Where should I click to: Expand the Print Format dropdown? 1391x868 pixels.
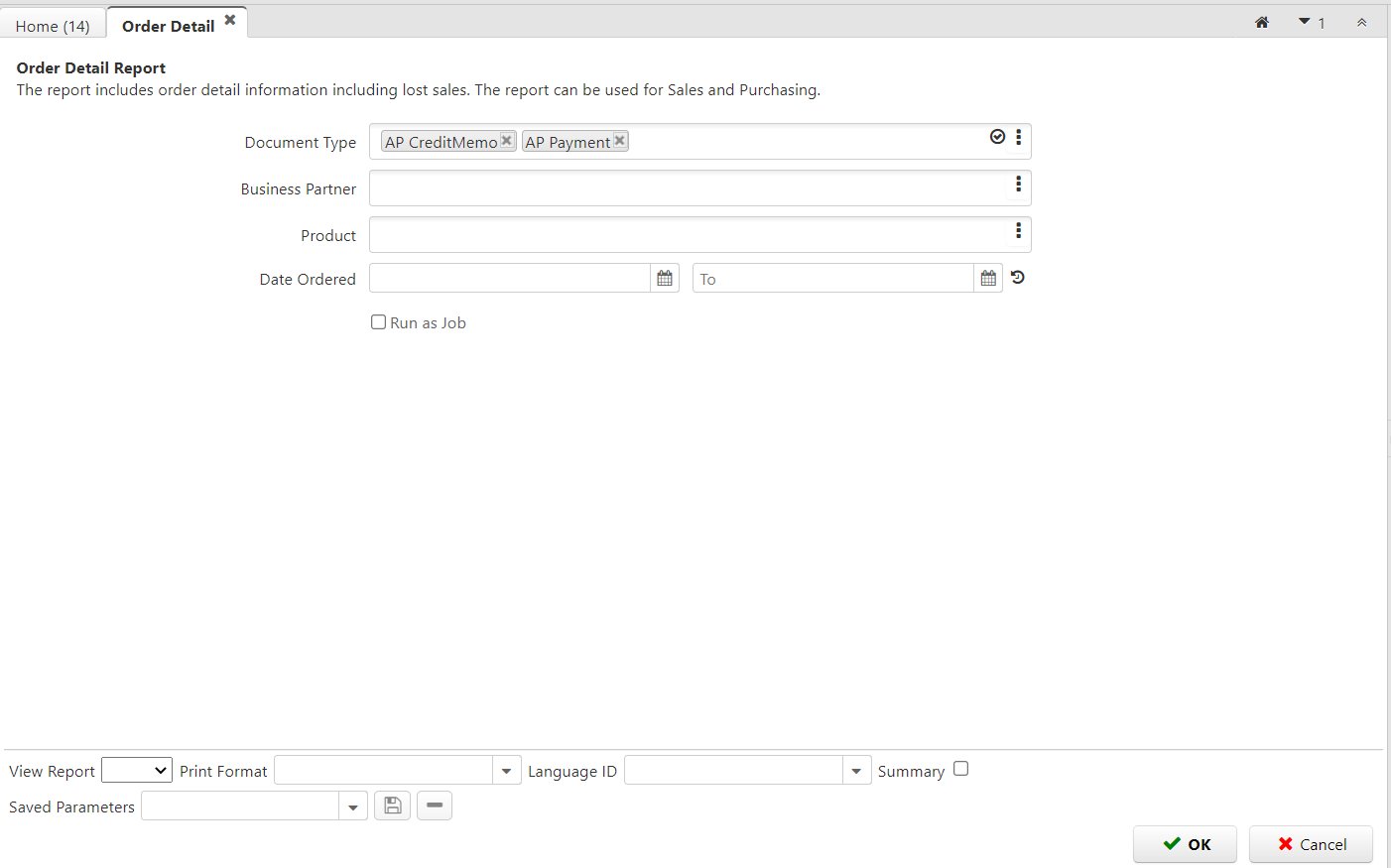coord(506,771)
